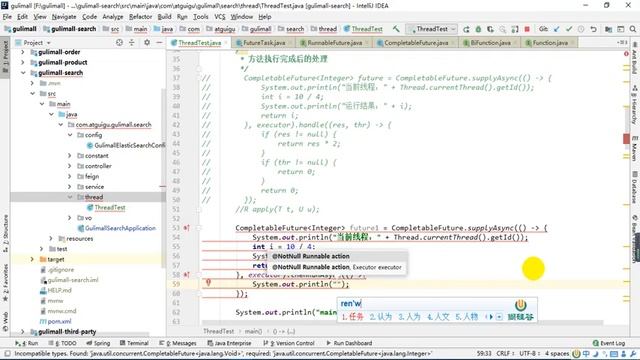640x360 pixels.
Task: Open the Navigate menu
Action: click(x=64, y=17)
